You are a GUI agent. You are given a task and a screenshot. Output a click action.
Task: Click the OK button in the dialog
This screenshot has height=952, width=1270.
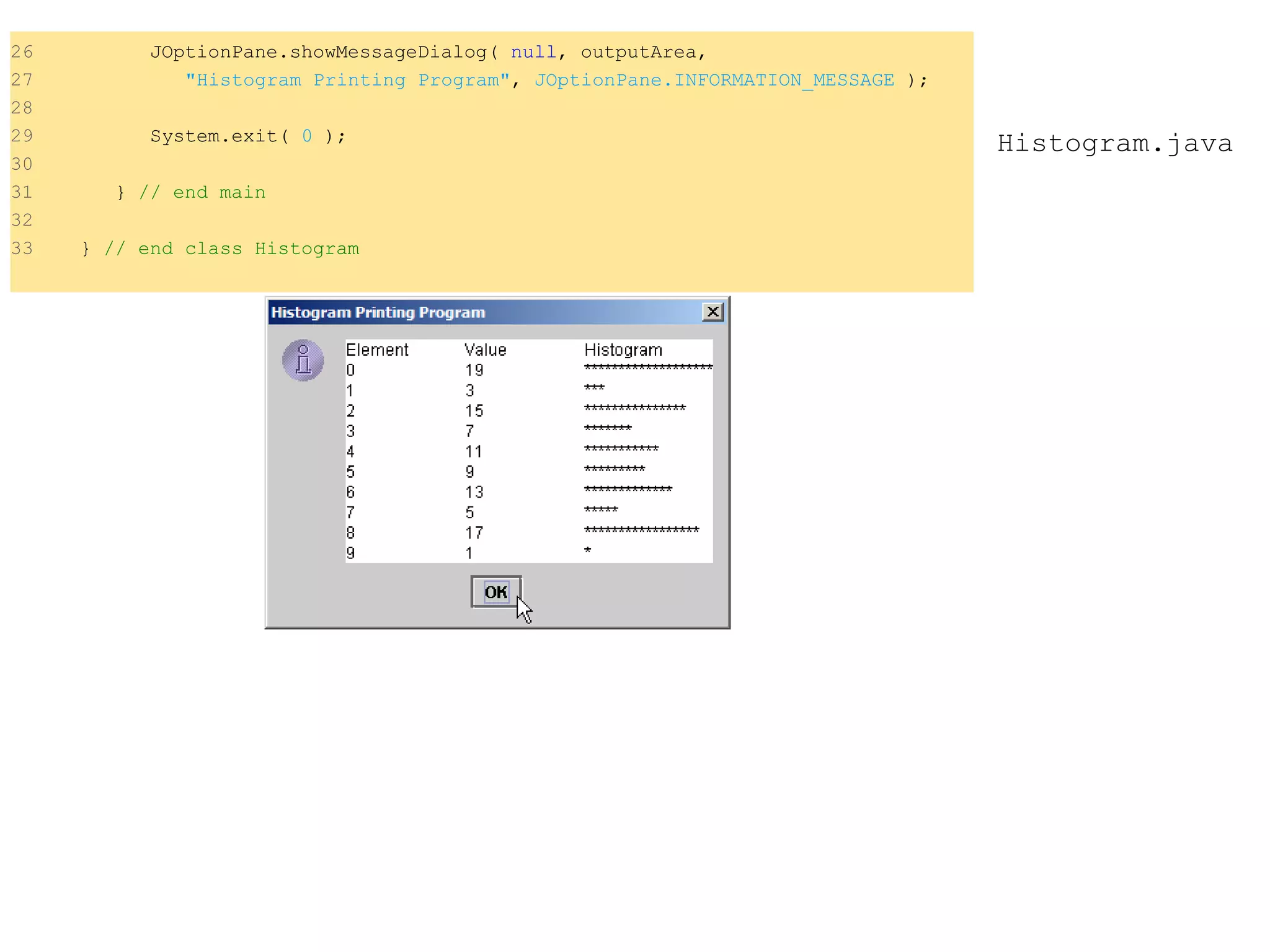495,592
